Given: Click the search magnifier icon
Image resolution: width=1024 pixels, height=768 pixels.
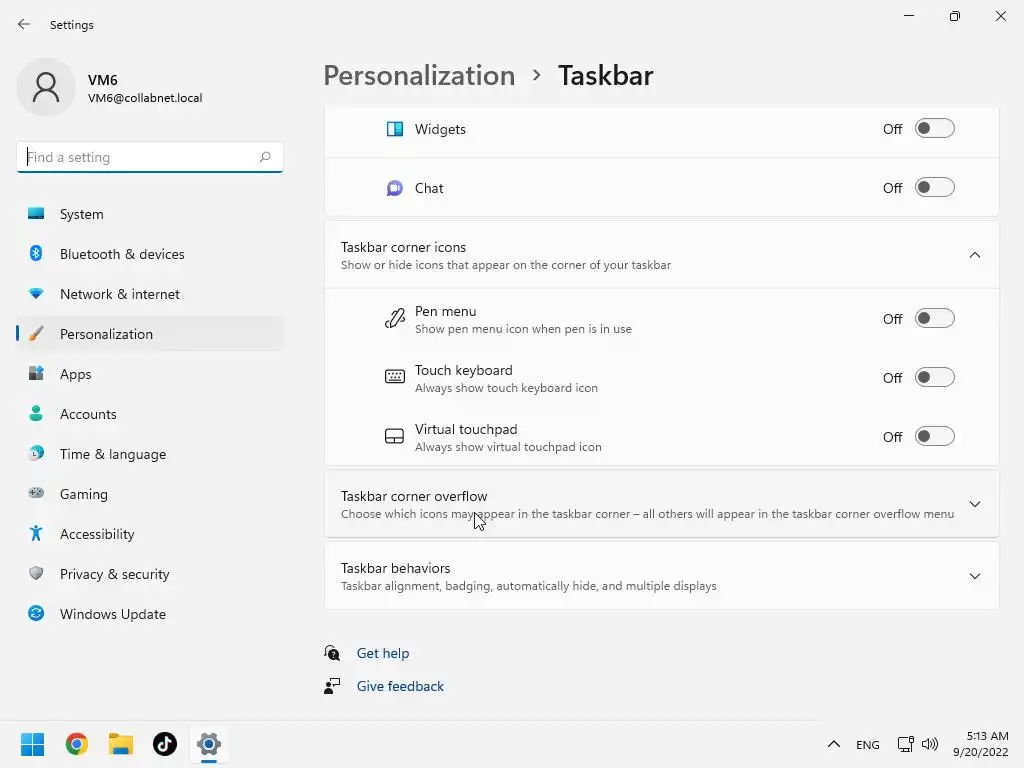Looking at the screenshot, I should 265,157.
